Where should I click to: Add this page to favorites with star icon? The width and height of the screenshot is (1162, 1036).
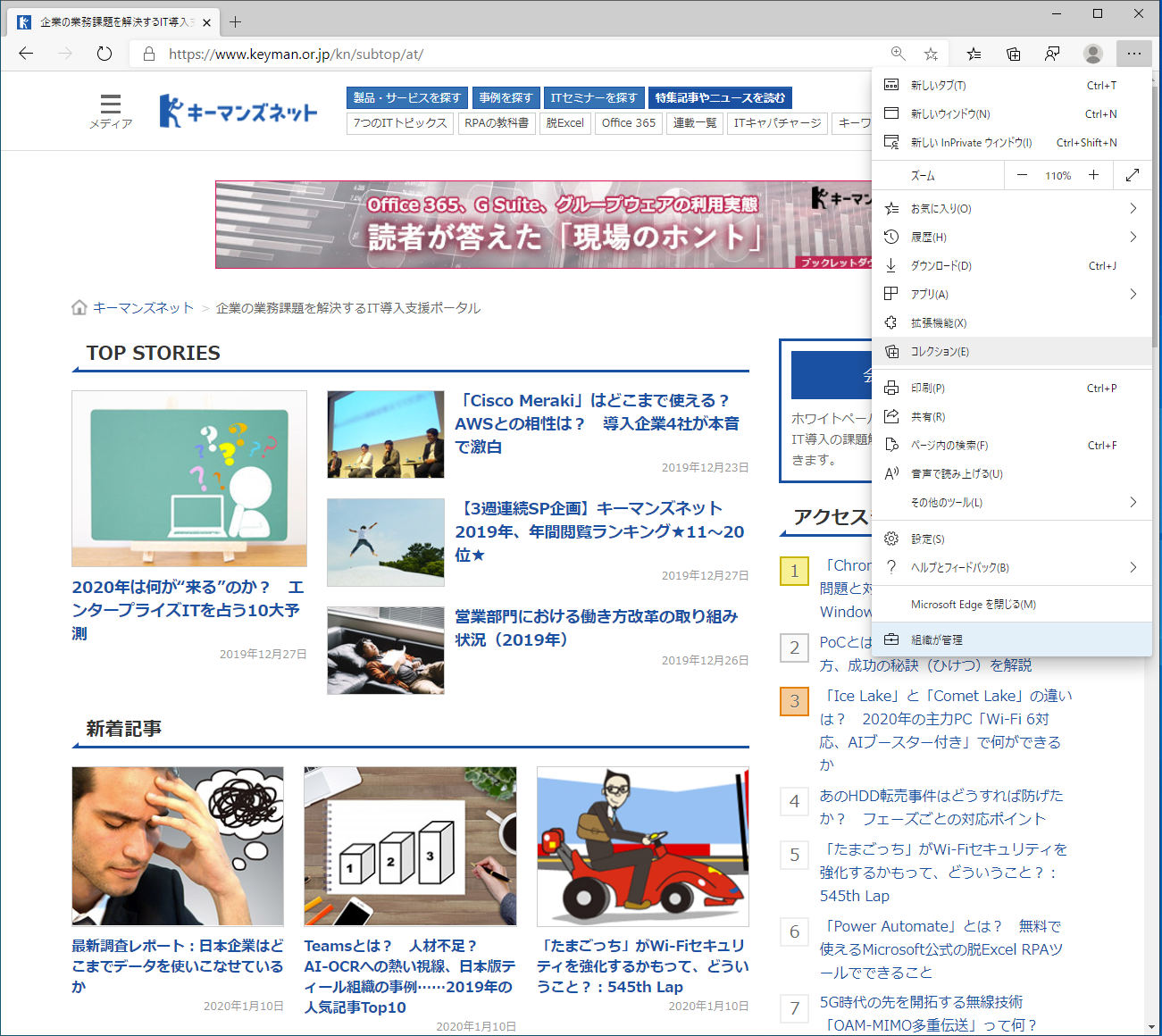[931, 54]
